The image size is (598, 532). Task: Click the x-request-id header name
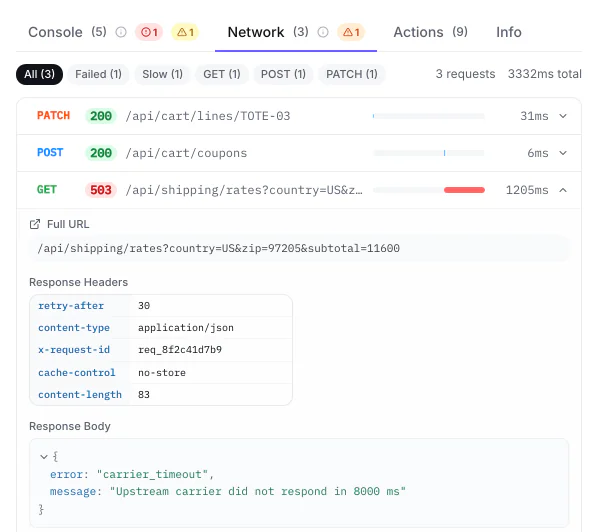[x=74, y=350]
